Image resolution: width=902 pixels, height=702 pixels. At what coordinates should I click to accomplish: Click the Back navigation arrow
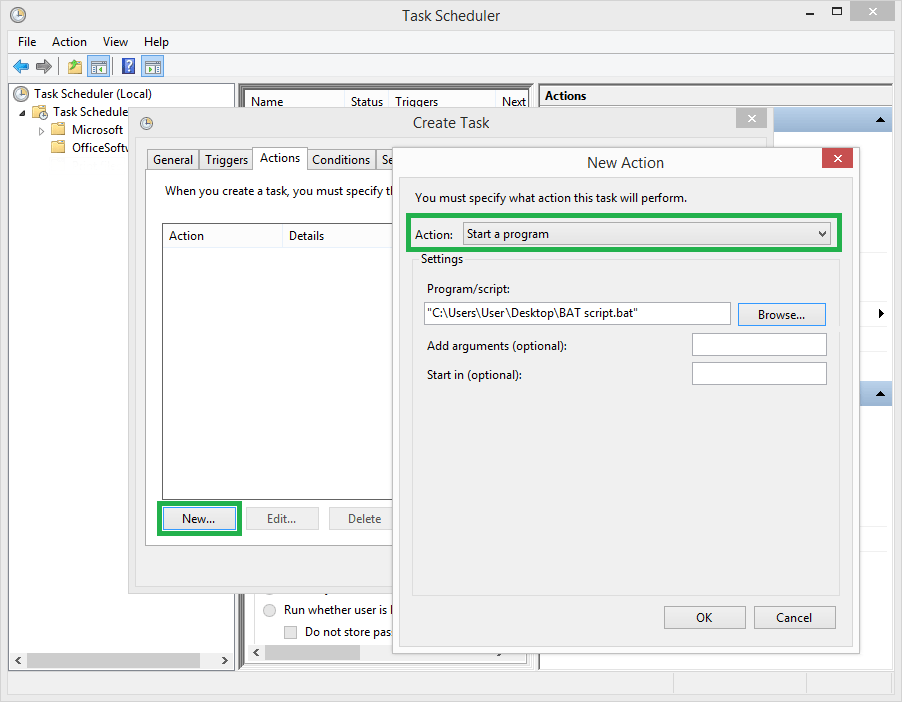(x=21, y=66)
